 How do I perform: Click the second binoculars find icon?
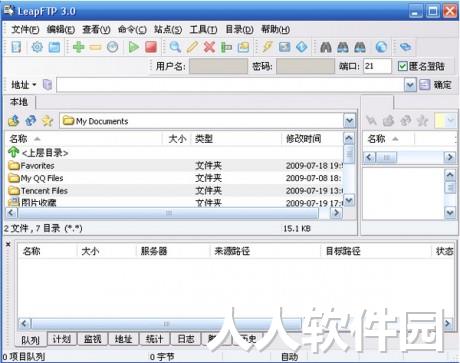pyautogui.click(x=343, y=47)
